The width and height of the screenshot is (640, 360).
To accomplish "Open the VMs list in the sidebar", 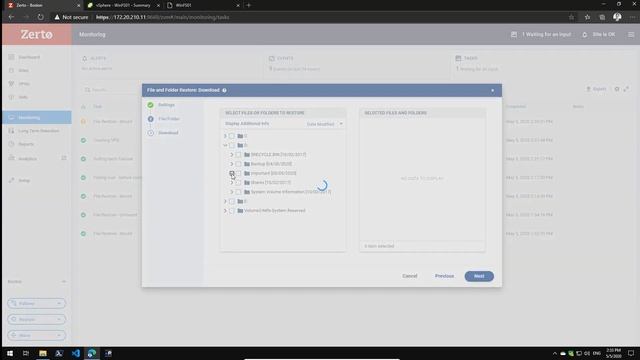I will [23, 97].
